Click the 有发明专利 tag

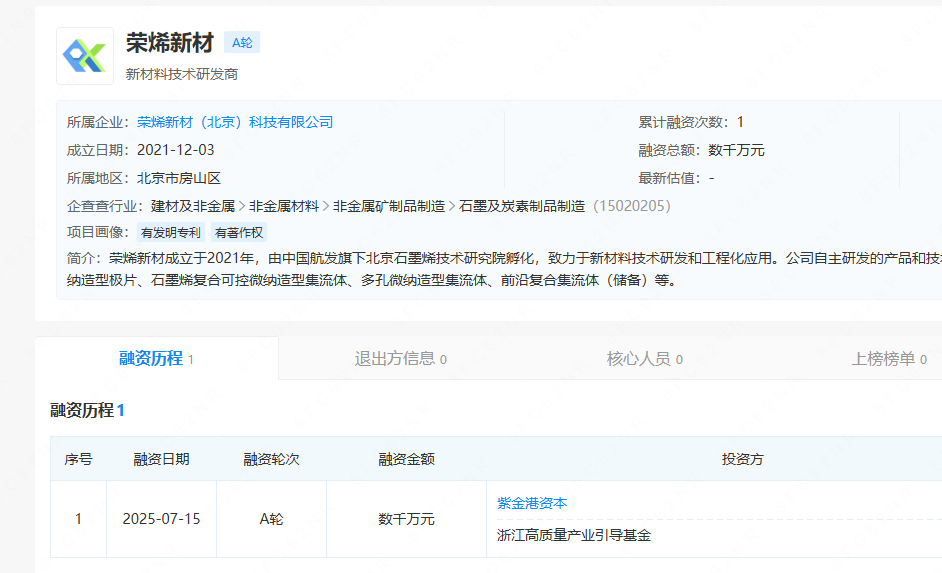click(x=171, y=232)
